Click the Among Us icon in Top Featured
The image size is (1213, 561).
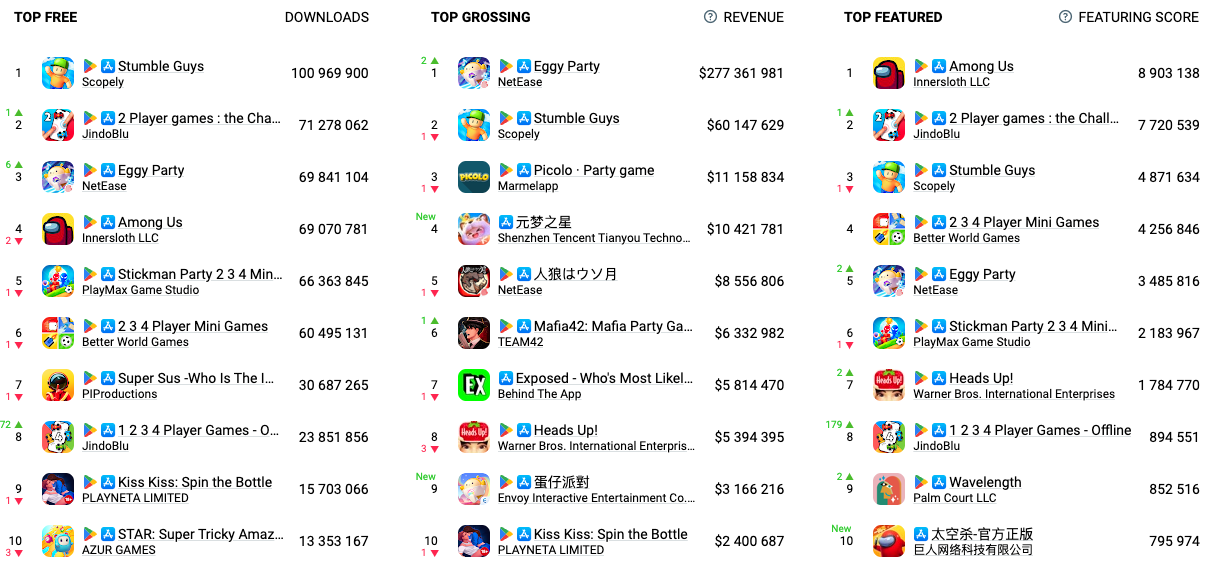point(889,73)
